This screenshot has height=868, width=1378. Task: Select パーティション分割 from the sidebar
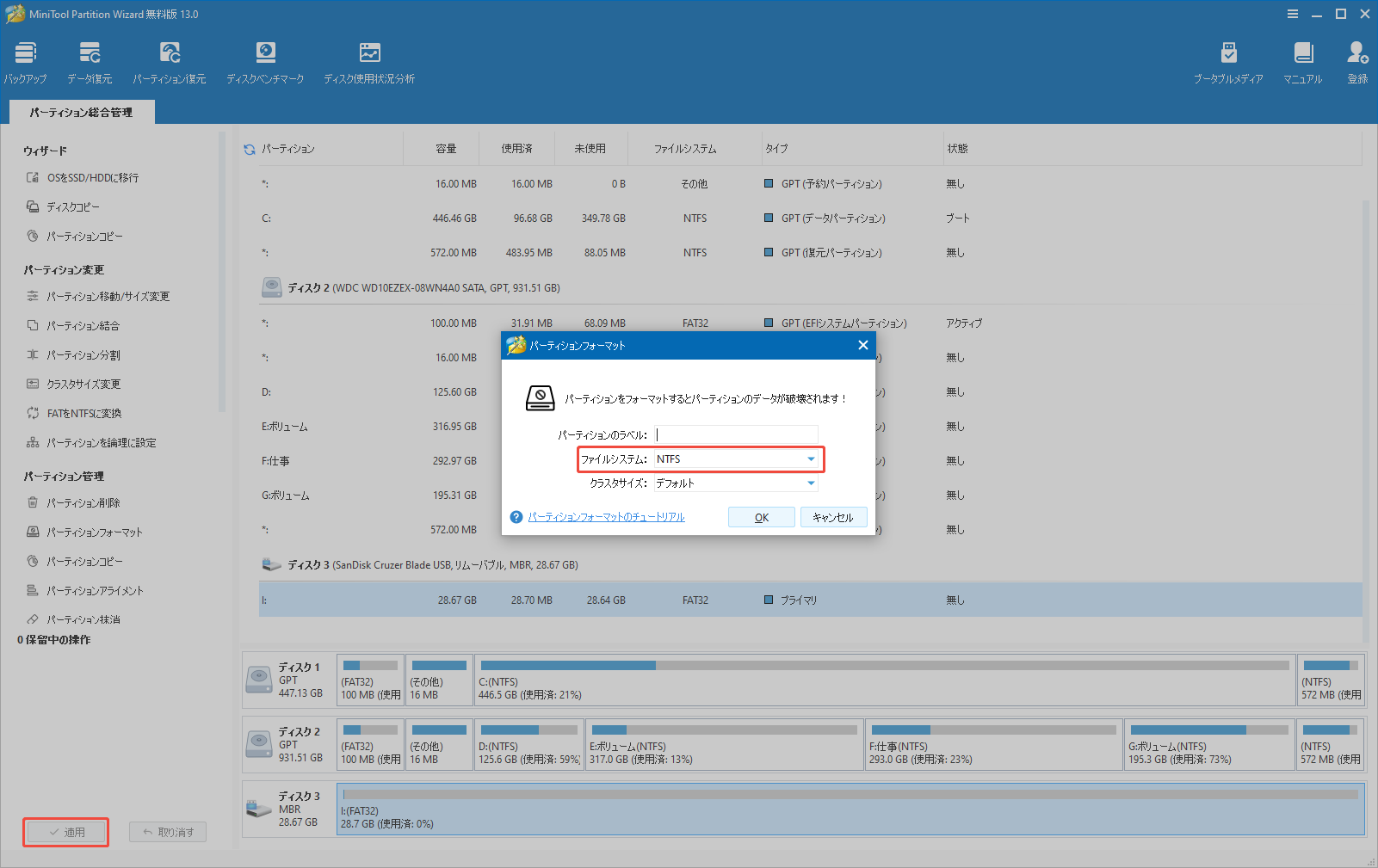[83, 354]
